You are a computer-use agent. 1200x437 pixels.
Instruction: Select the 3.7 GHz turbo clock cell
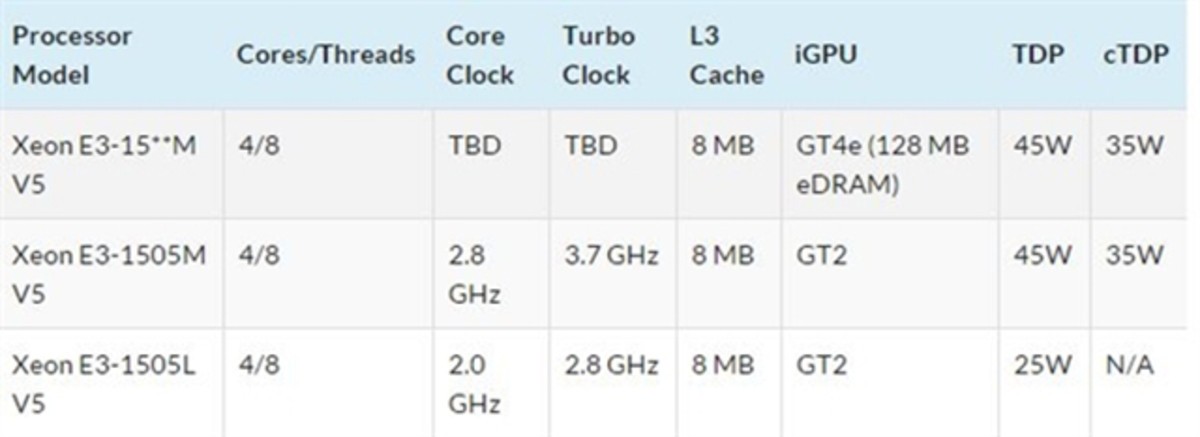point(610,256)
